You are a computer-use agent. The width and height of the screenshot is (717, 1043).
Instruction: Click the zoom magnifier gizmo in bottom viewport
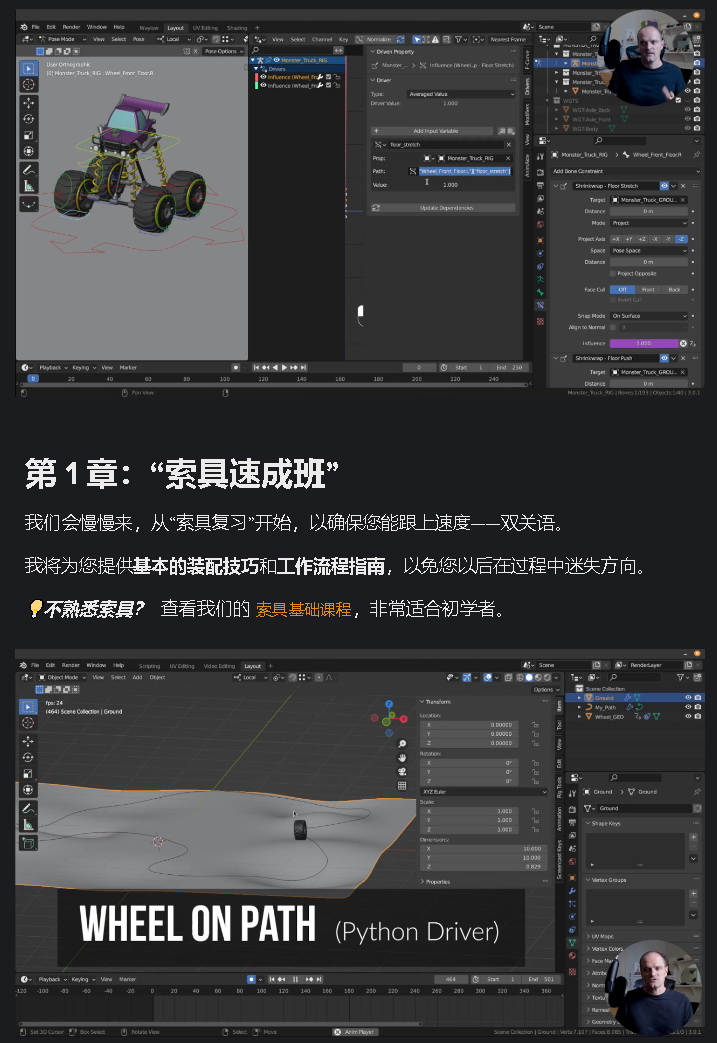402,744
